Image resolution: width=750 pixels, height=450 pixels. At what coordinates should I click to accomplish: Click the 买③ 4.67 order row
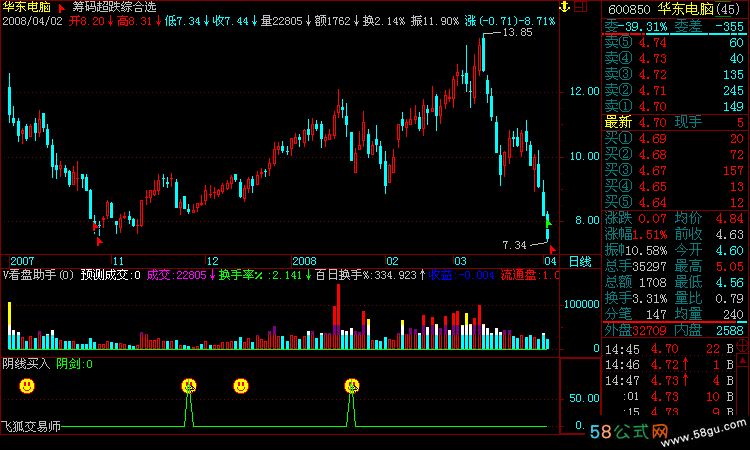click(674, 171)
